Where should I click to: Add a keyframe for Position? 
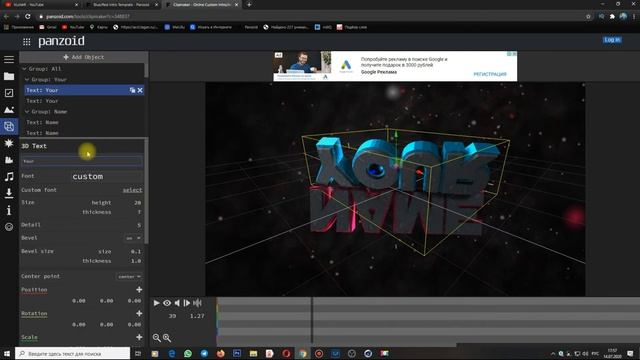point(139,289)
